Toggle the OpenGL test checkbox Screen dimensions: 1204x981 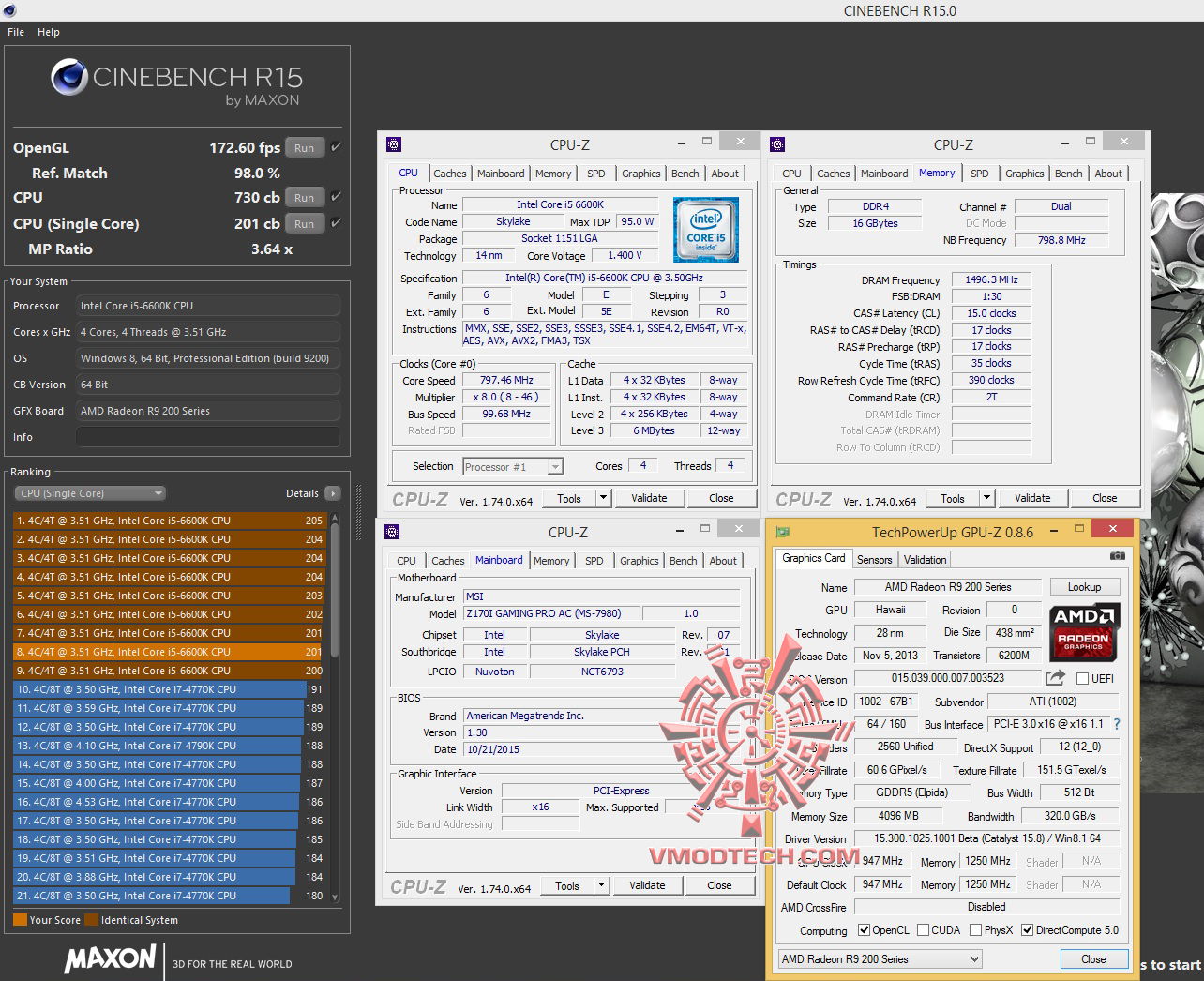coord(336,147)
